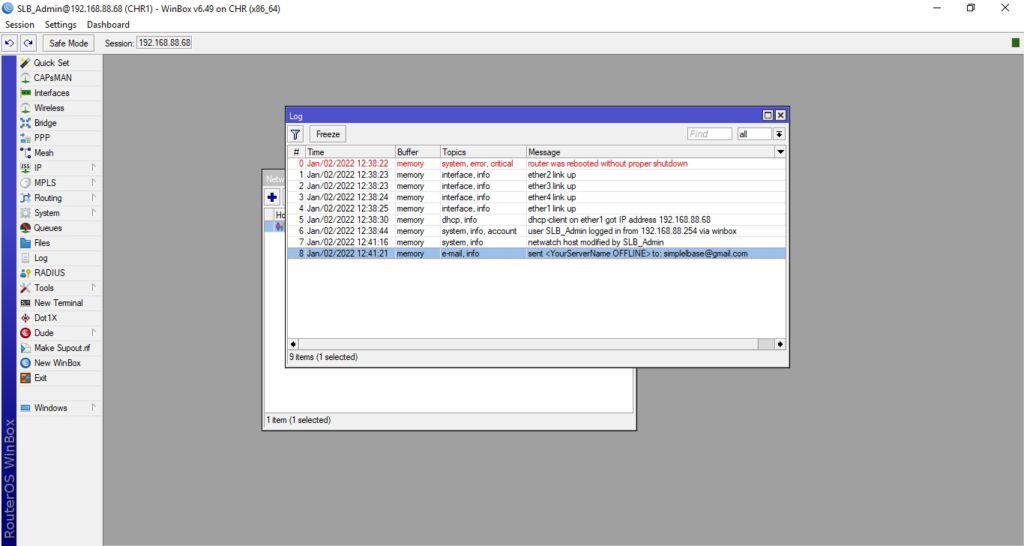Open the Dashboard menu
Screen dimensions: 1024x546
[x=108, y=24]
